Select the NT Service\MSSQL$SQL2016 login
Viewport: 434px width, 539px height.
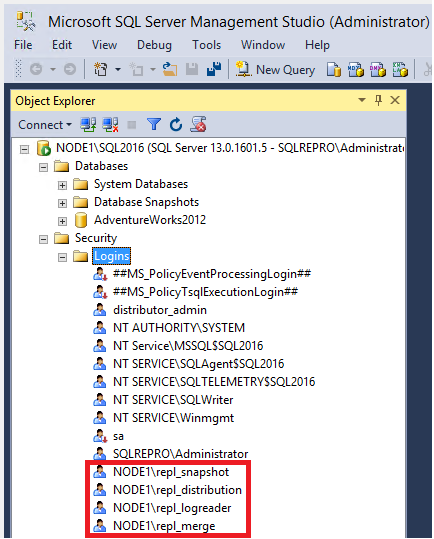[188, 346]
